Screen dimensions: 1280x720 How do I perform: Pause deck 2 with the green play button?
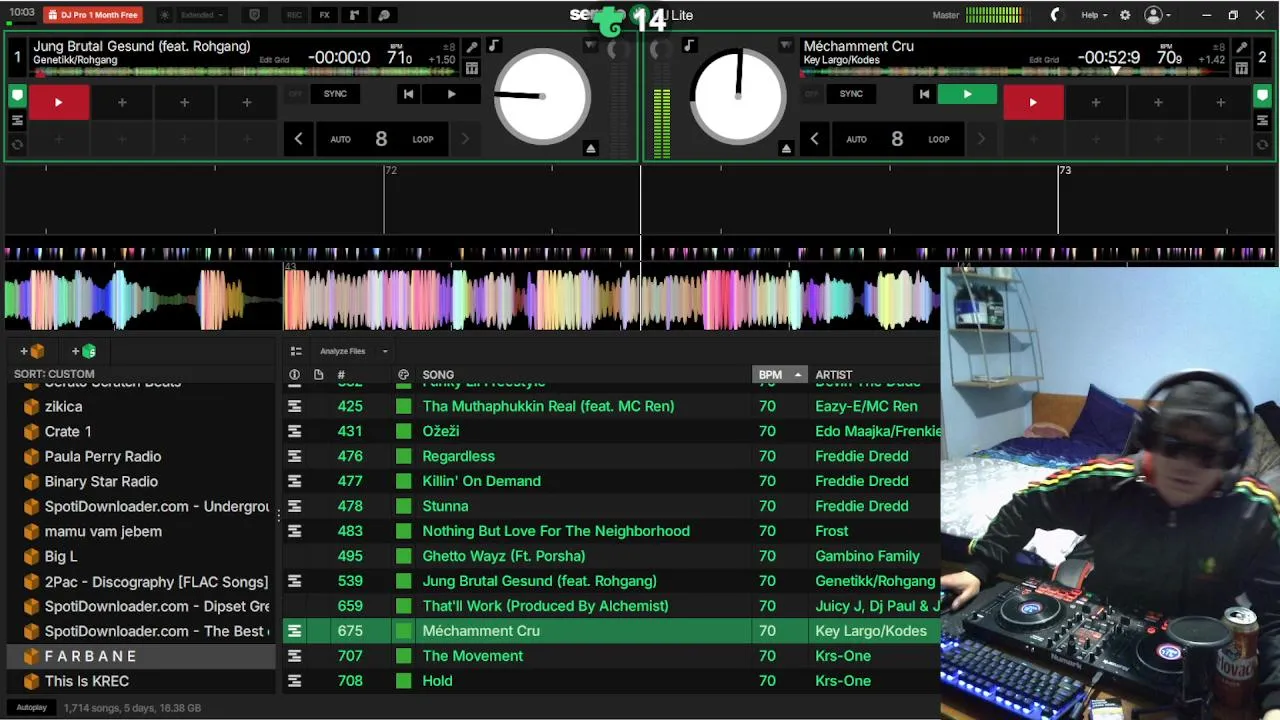(x=967, y=94)
